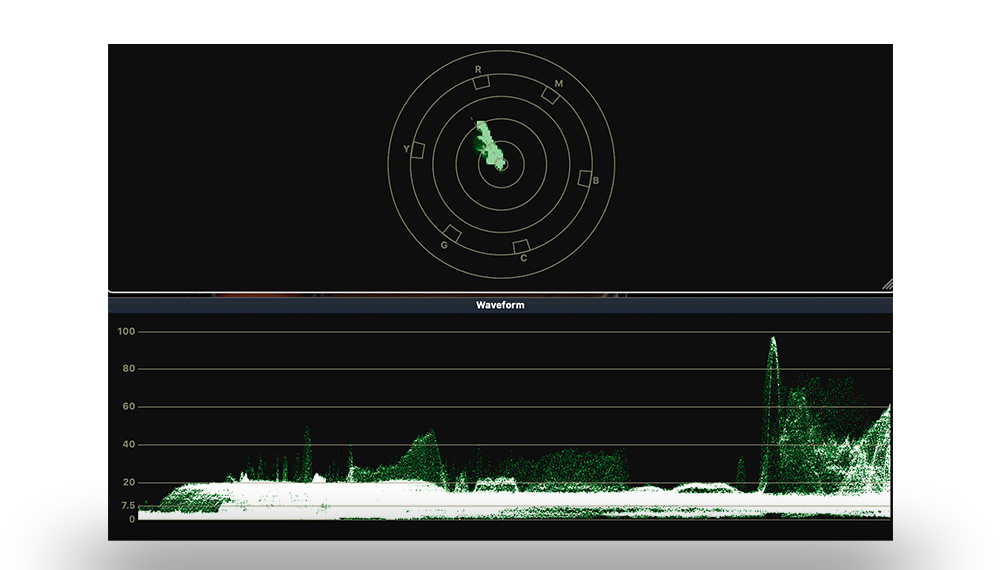Image resolution: width=1000 pixels, height=570 pixels.
Task: Click the Waveform panel title bar
Action: (500, 305)
